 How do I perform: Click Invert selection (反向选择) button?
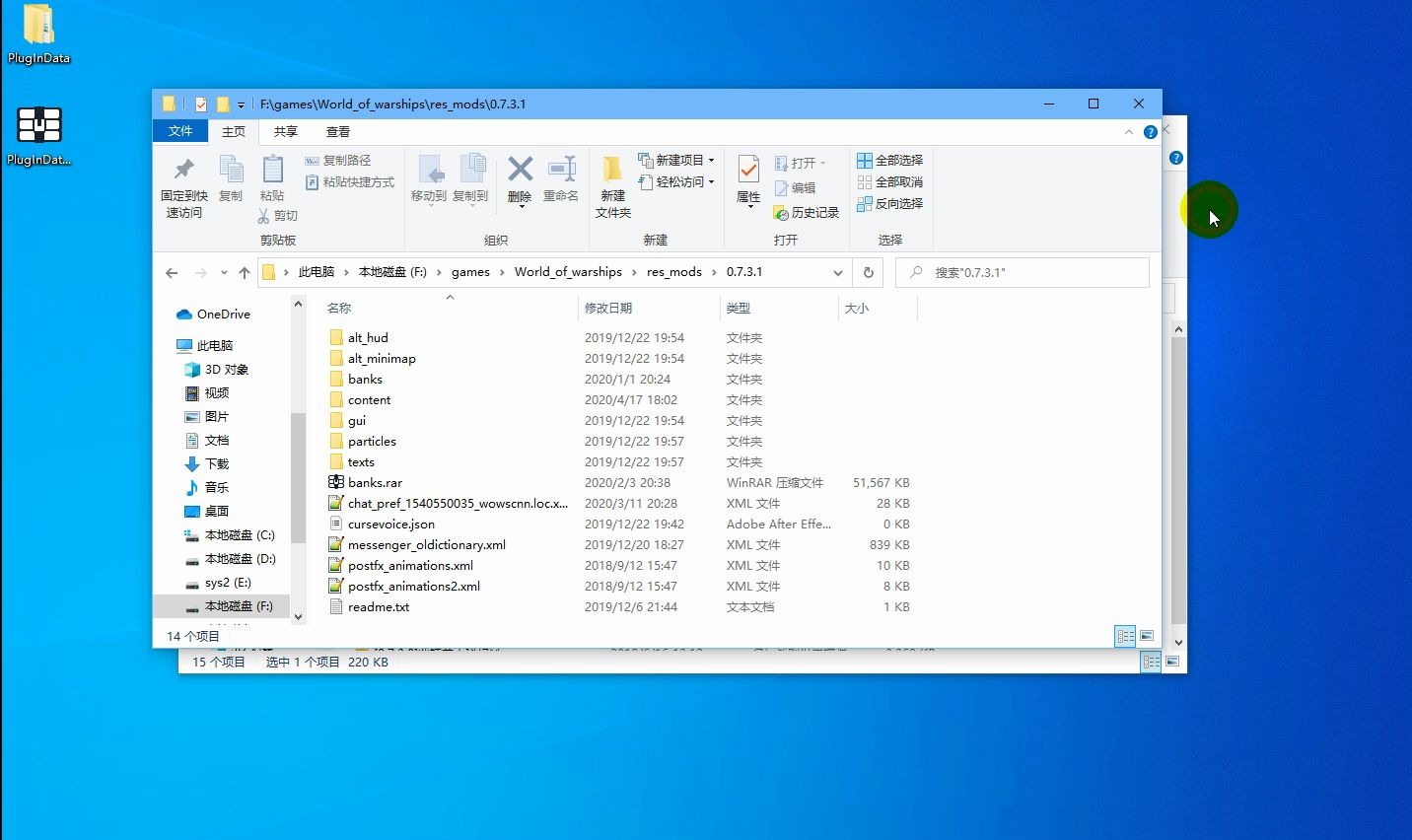pos(890,204)
